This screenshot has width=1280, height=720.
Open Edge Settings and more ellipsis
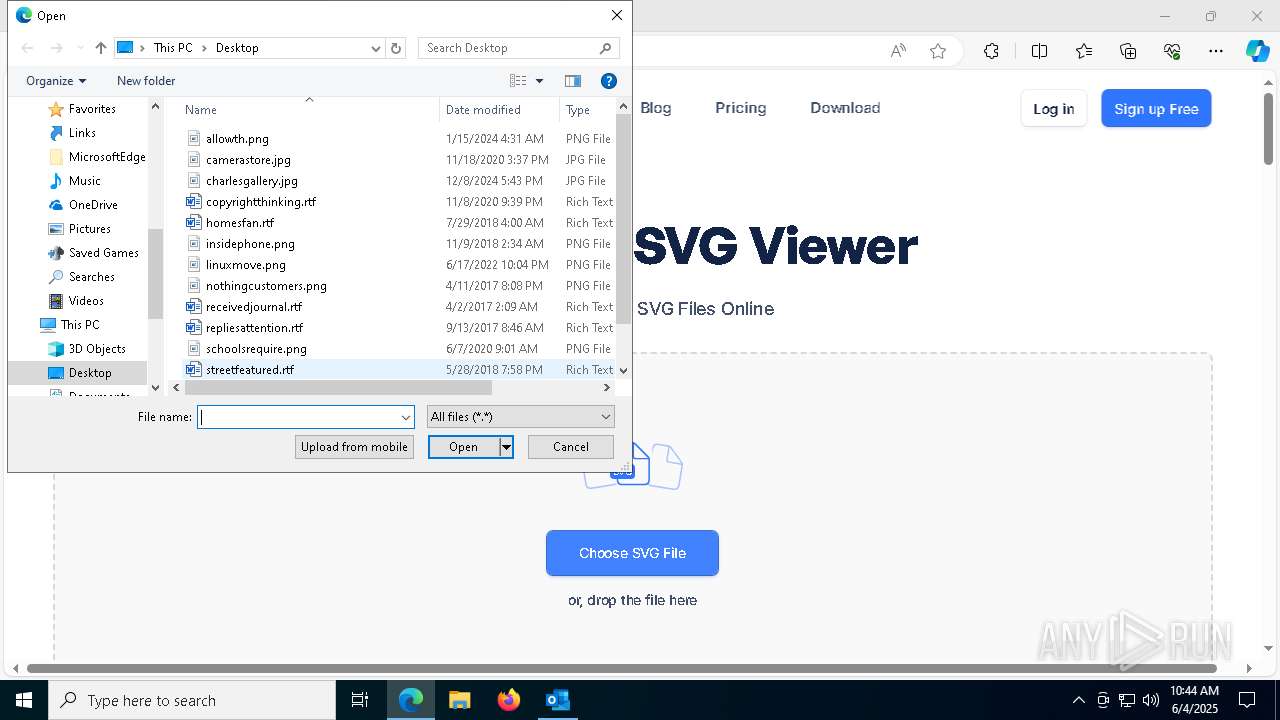(1216, 51)
